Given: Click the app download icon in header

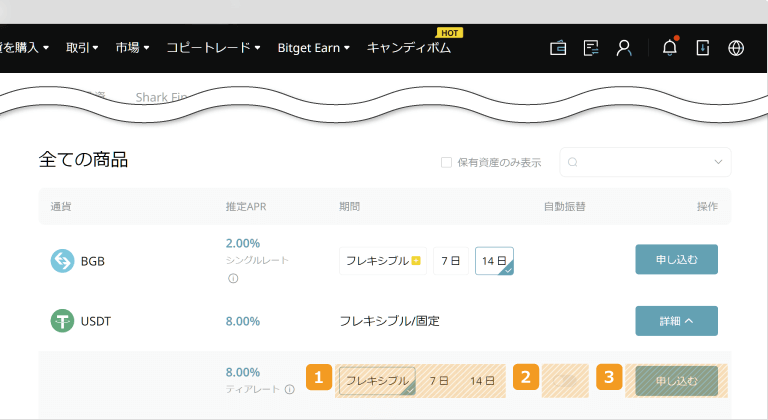Looking at the screenshot, I should 703,48.
